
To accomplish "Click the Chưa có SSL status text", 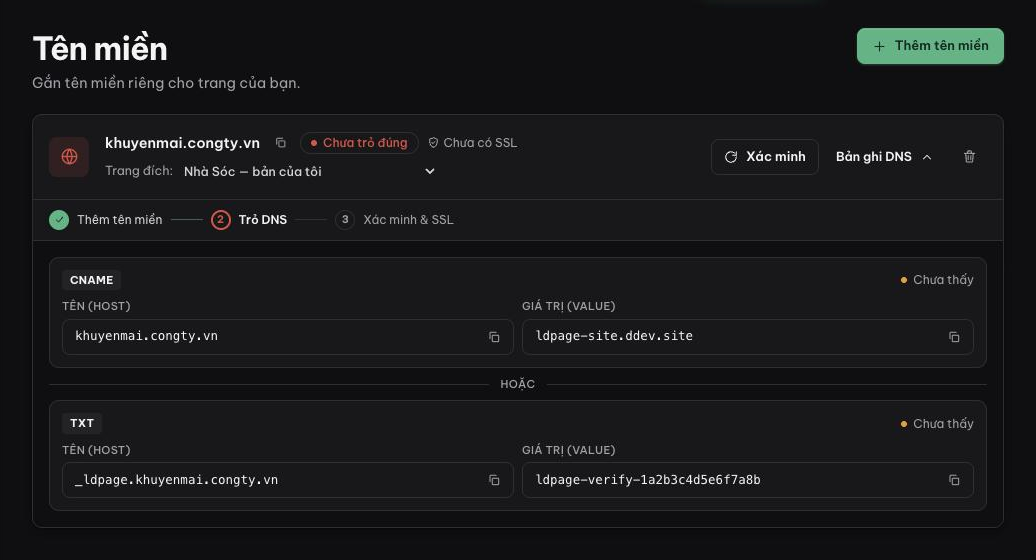I will point(480,143).
